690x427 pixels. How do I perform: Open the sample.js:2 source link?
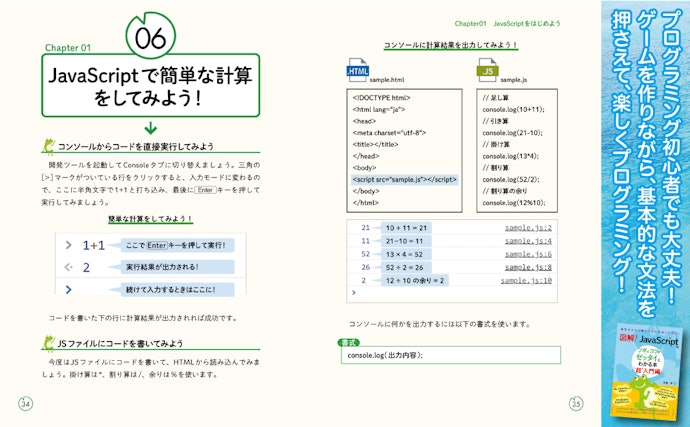tap(528, 228)
